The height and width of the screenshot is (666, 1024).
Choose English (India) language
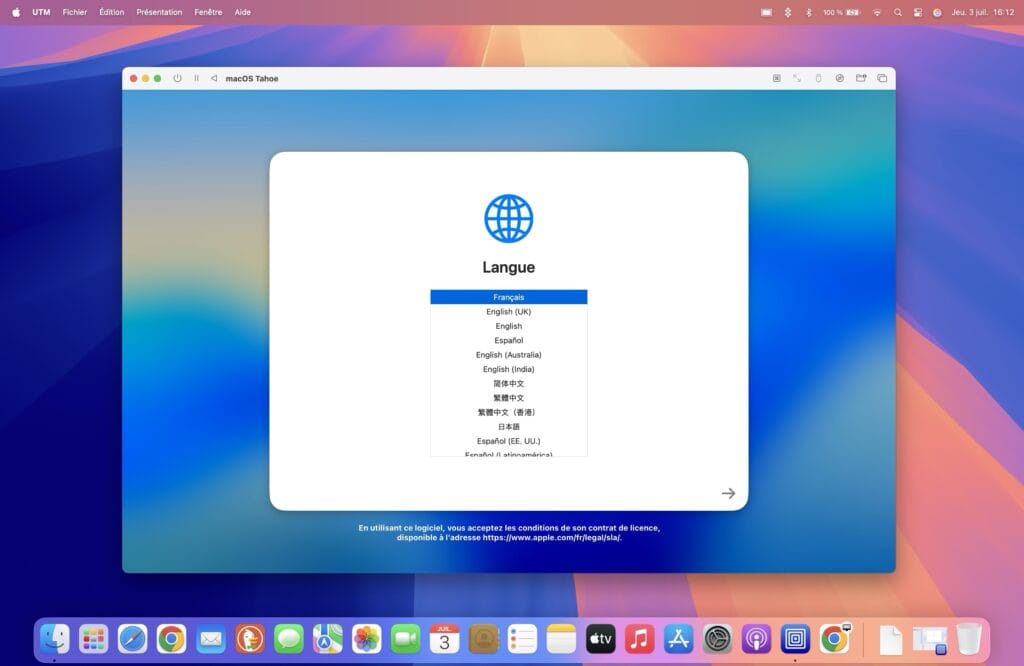509,369
